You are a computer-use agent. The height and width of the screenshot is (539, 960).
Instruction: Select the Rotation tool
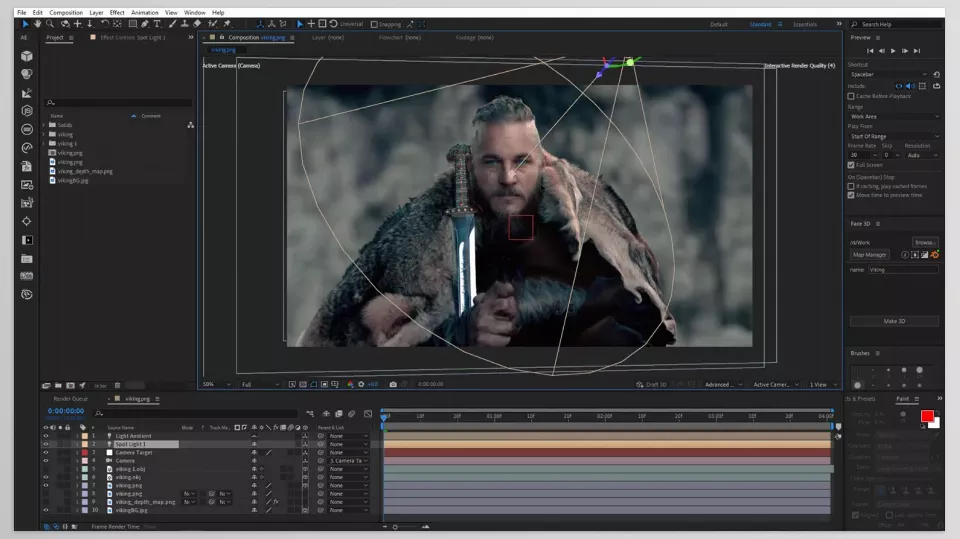(105, 24)
